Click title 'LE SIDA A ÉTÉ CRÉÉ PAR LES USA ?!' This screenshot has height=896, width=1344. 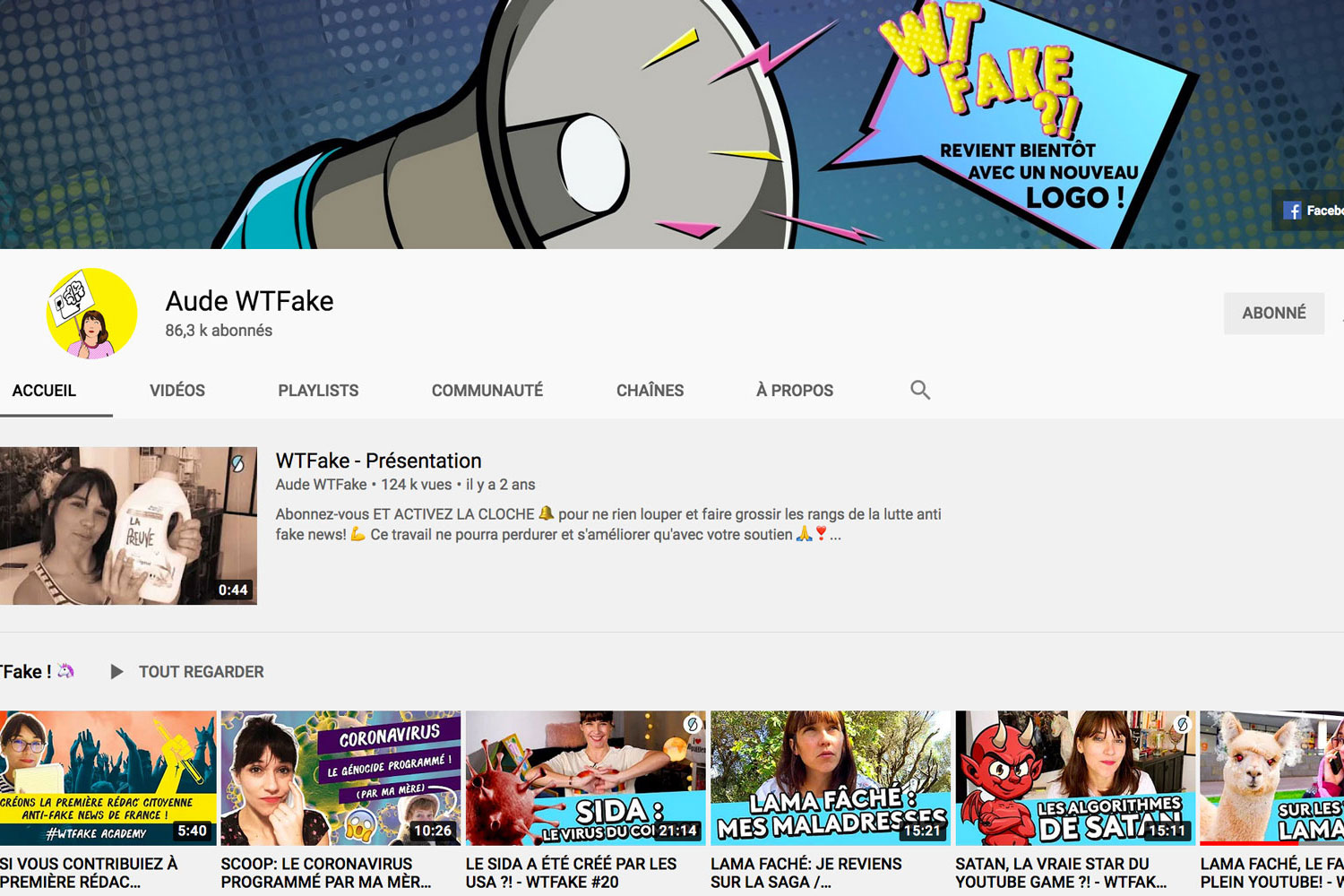click(x=572, y=873)
